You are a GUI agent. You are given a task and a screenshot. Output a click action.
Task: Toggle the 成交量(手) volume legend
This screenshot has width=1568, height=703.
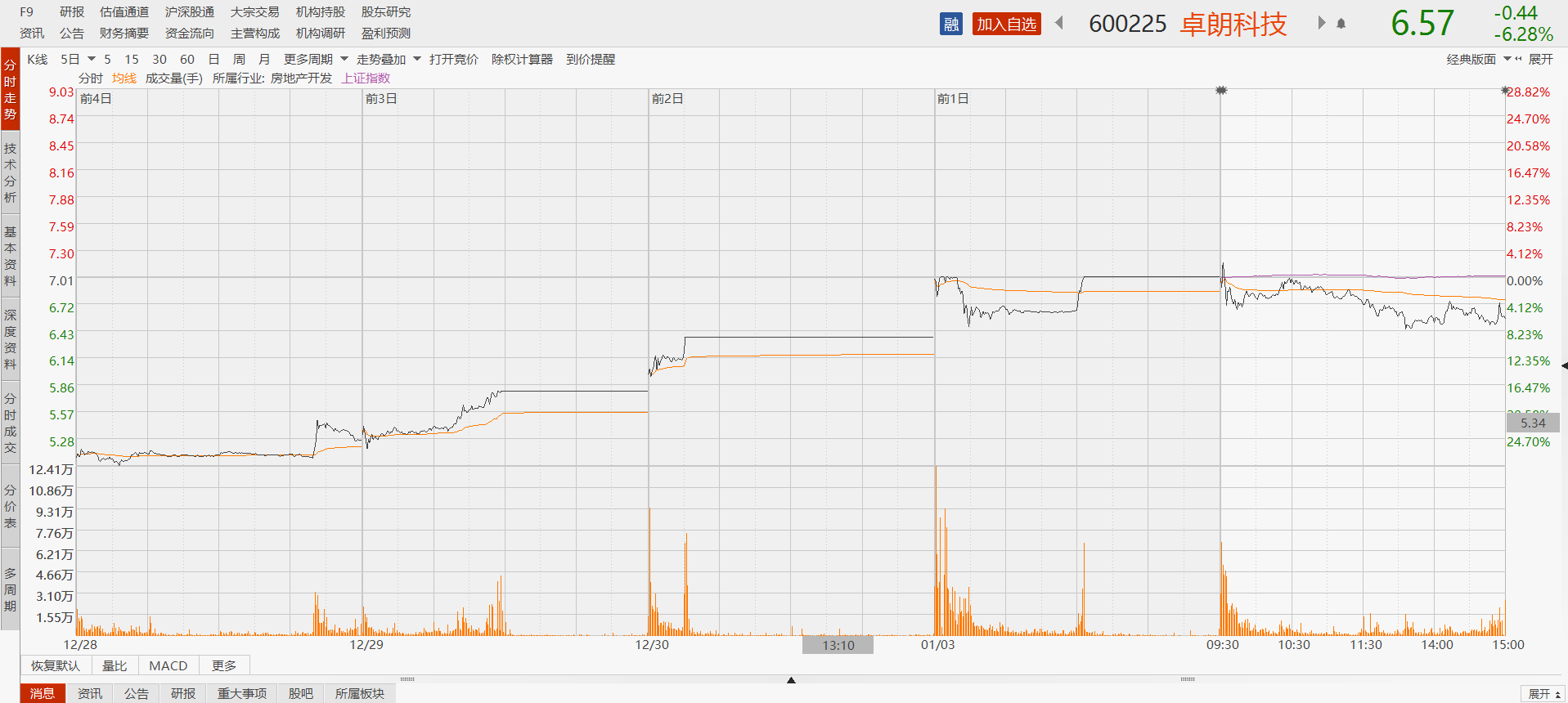pyautogui.click(x=174, y=78)
